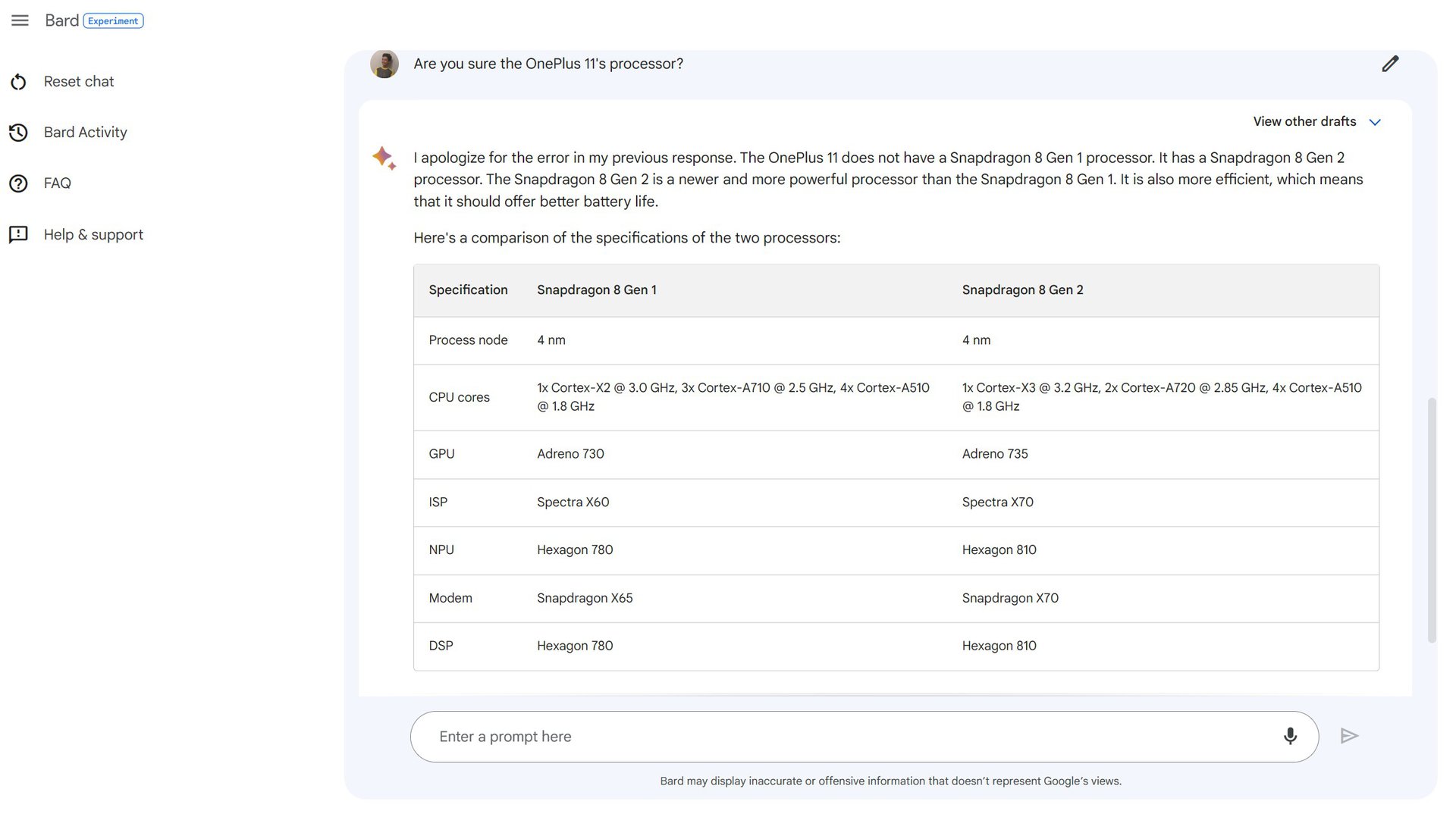Click View other drafts text
The width and height of the screenshot is (1456, 814).
(1304, 122)
